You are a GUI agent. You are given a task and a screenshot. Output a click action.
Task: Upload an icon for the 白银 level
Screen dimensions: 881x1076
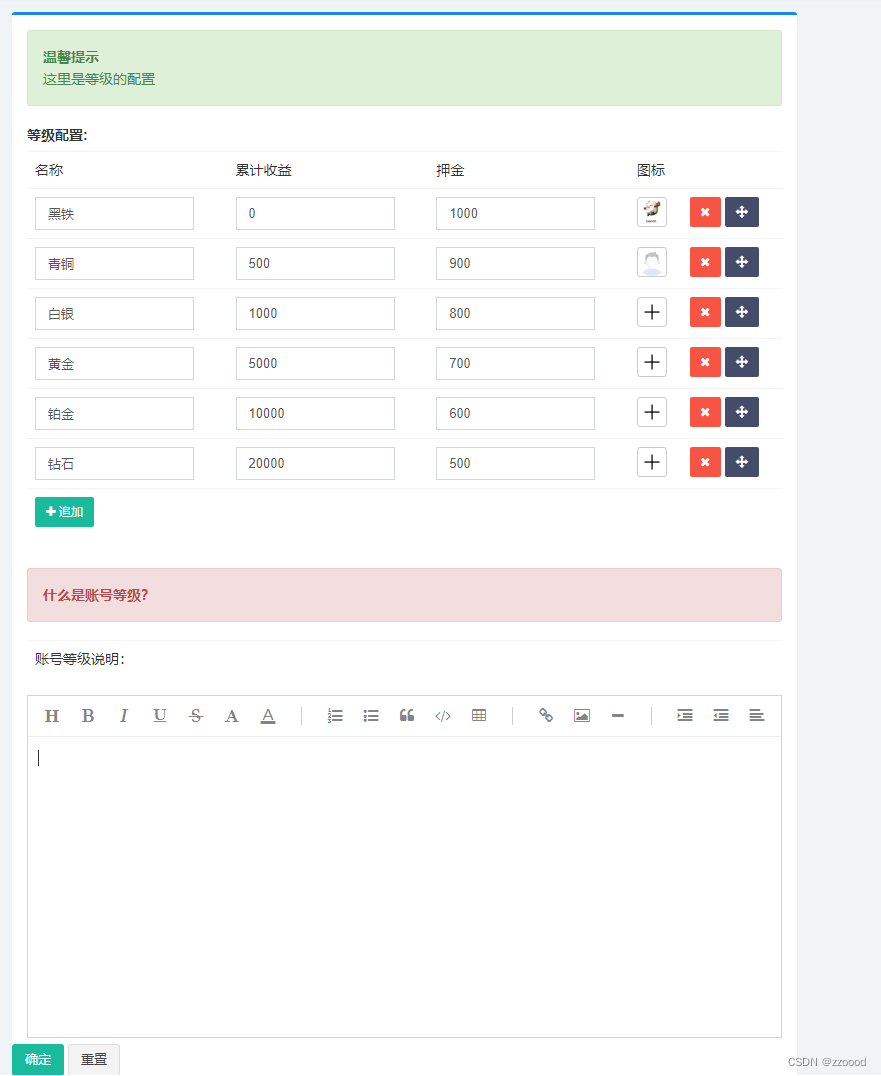652,312
